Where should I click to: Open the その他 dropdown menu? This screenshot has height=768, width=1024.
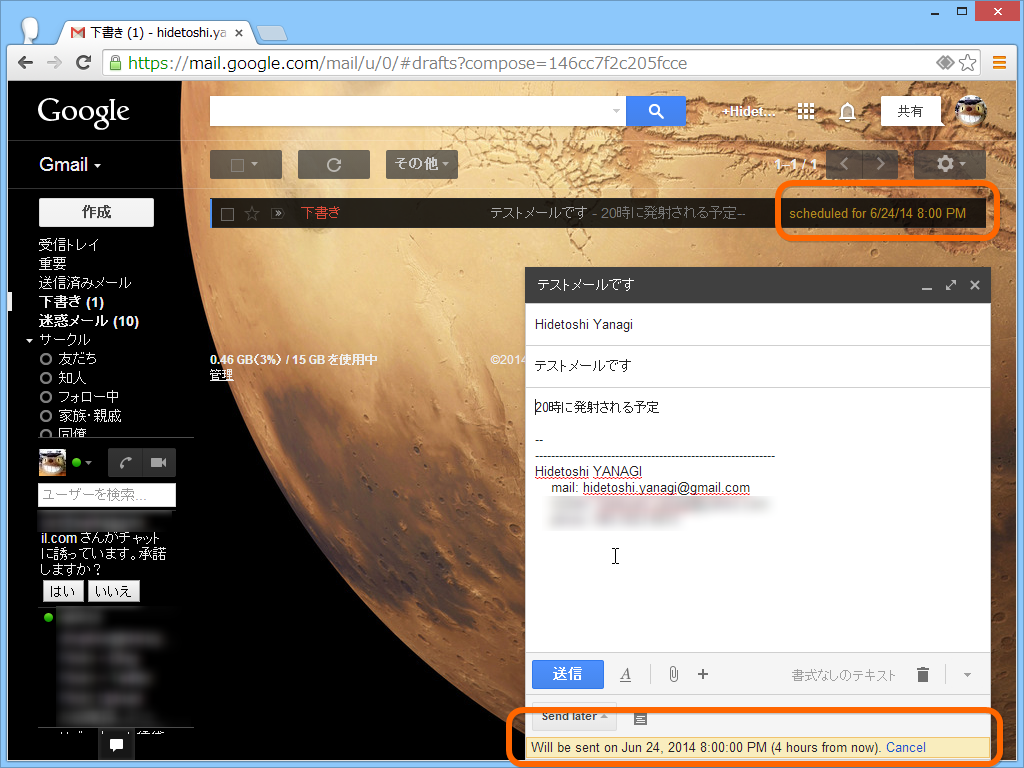pos(422,165)
